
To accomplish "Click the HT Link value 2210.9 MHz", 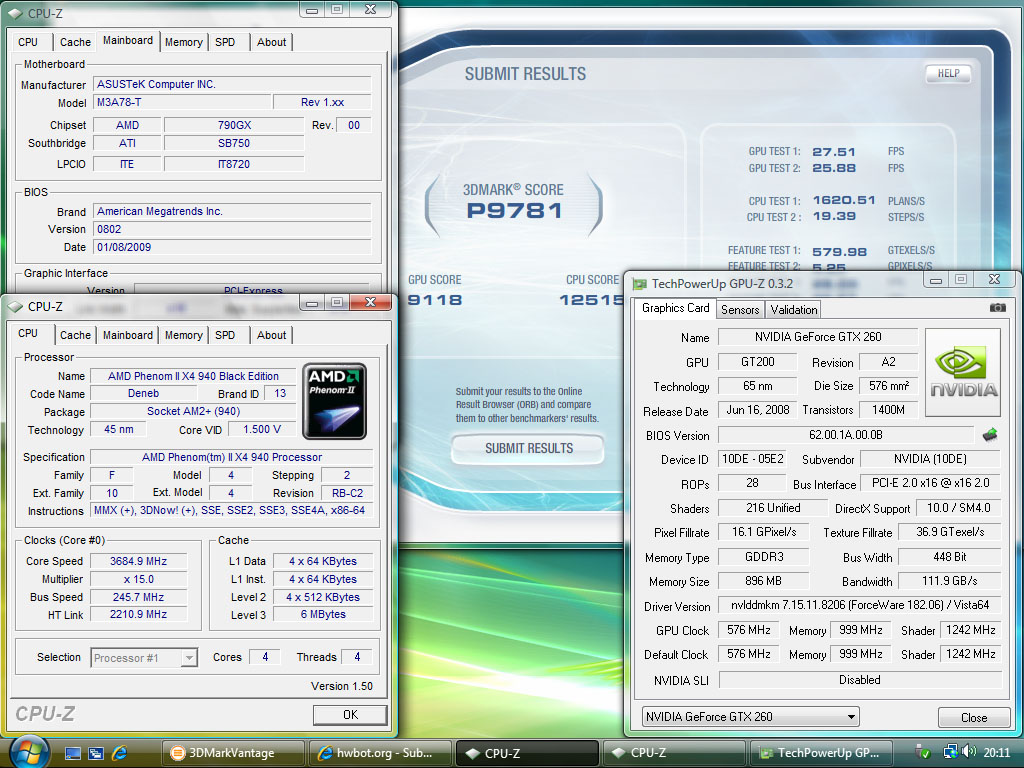I will point(138,615).
